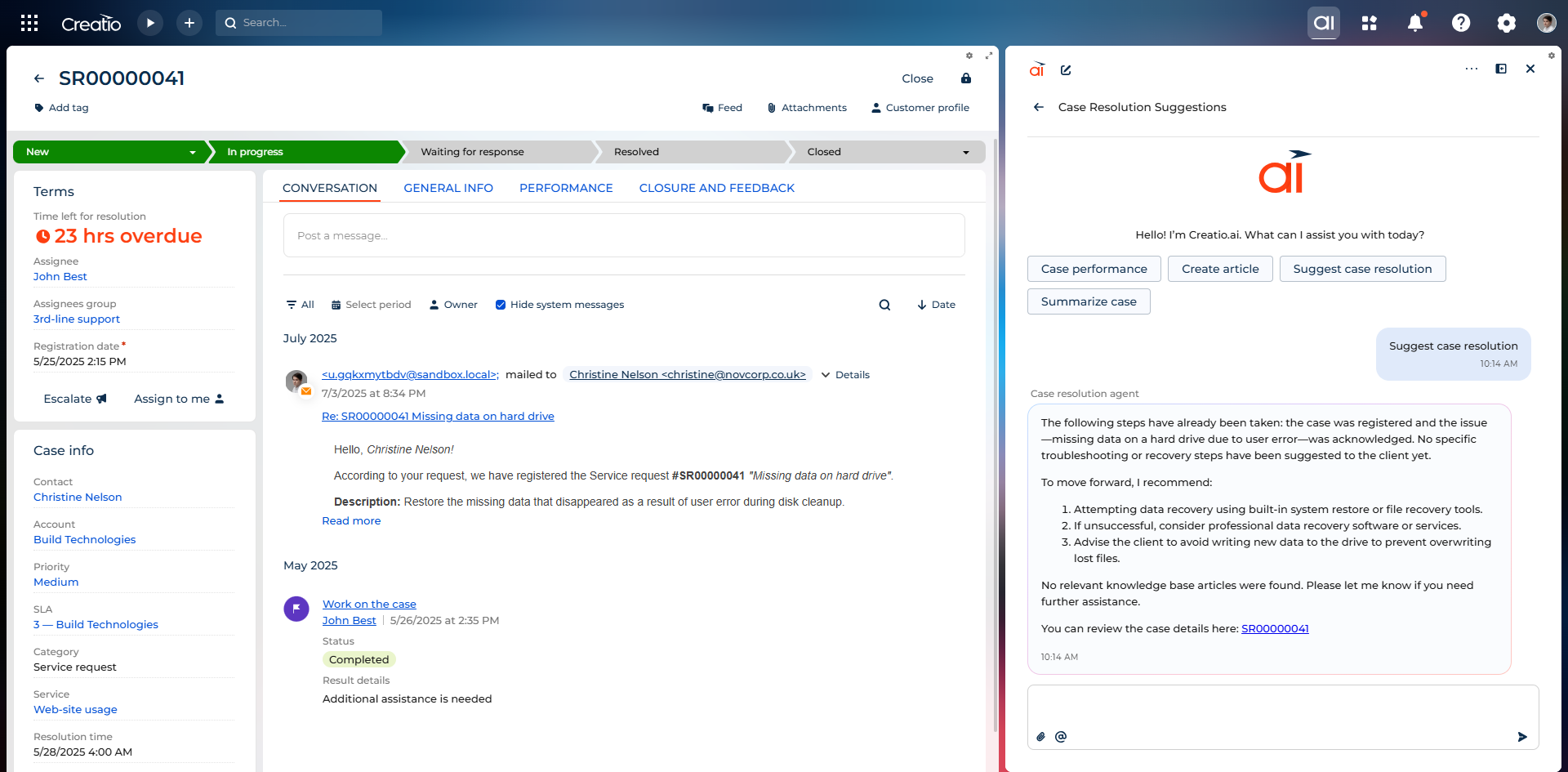Click the Escalate button

75,399
